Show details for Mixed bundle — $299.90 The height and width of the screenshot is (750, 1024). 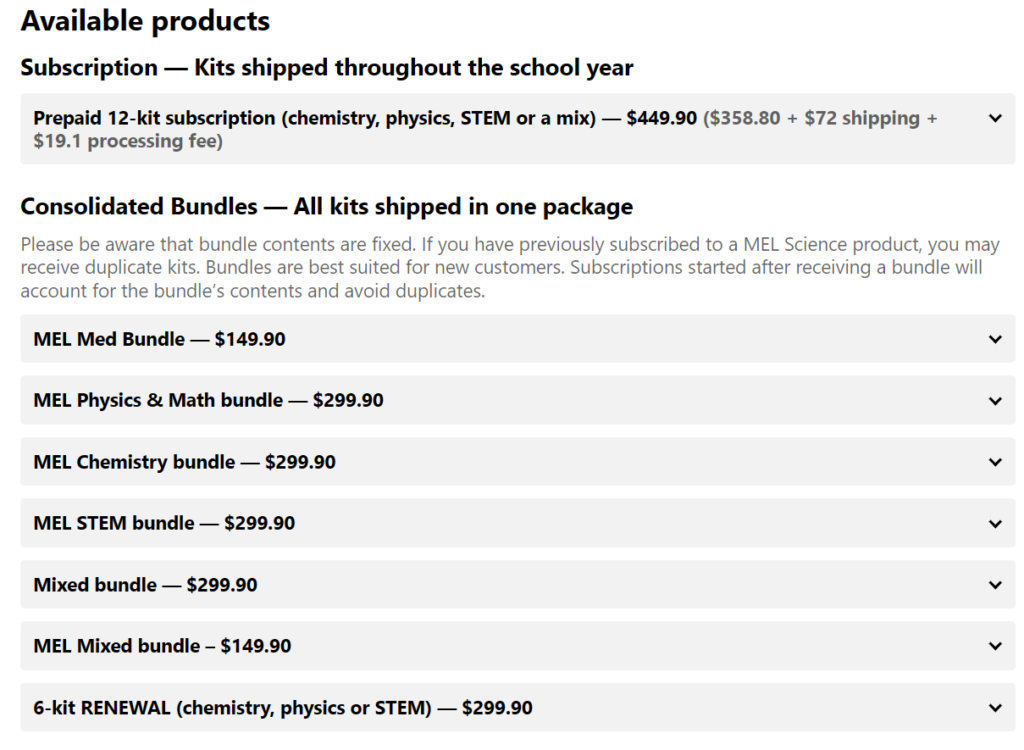click(517, 584)
